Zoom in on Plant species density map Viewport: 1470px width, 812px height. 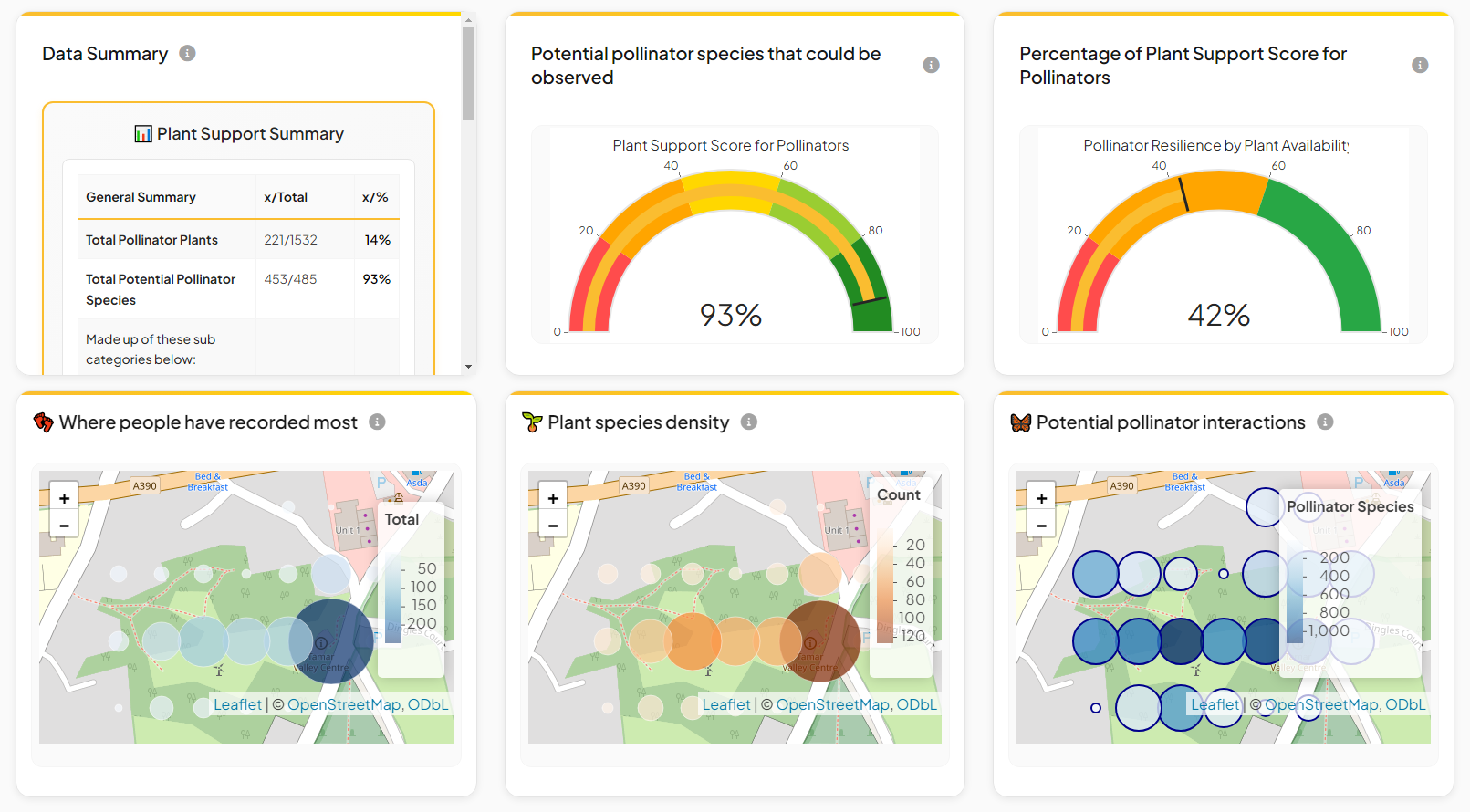point(553,498)
